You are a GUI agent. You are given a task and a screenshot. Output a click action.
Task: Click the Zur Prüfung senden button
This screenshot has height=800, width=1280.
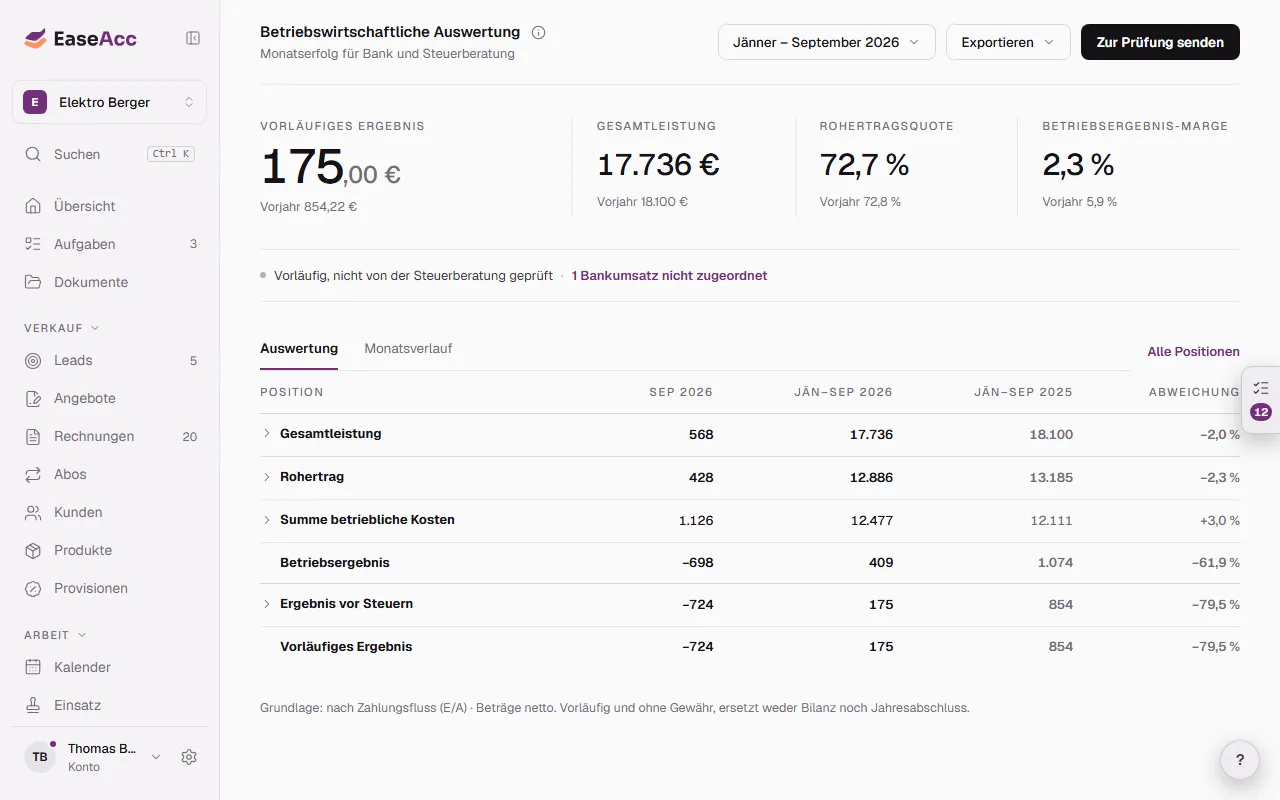(x=1160, y=42)
